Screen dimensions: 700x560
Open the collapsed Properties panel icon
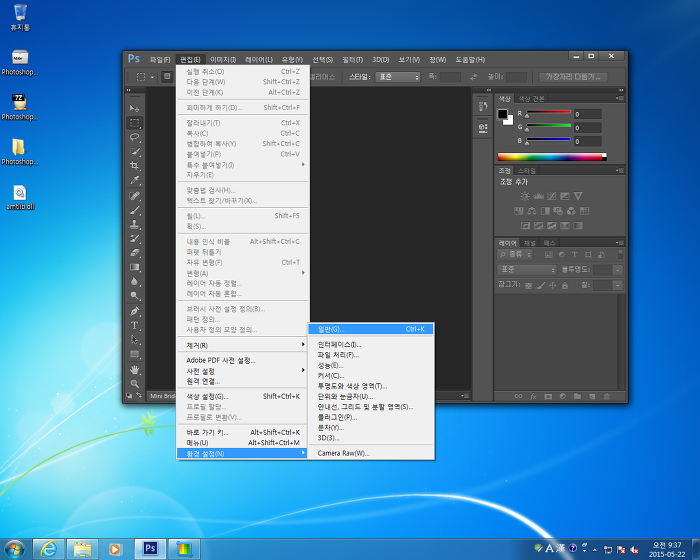point(483,127)
